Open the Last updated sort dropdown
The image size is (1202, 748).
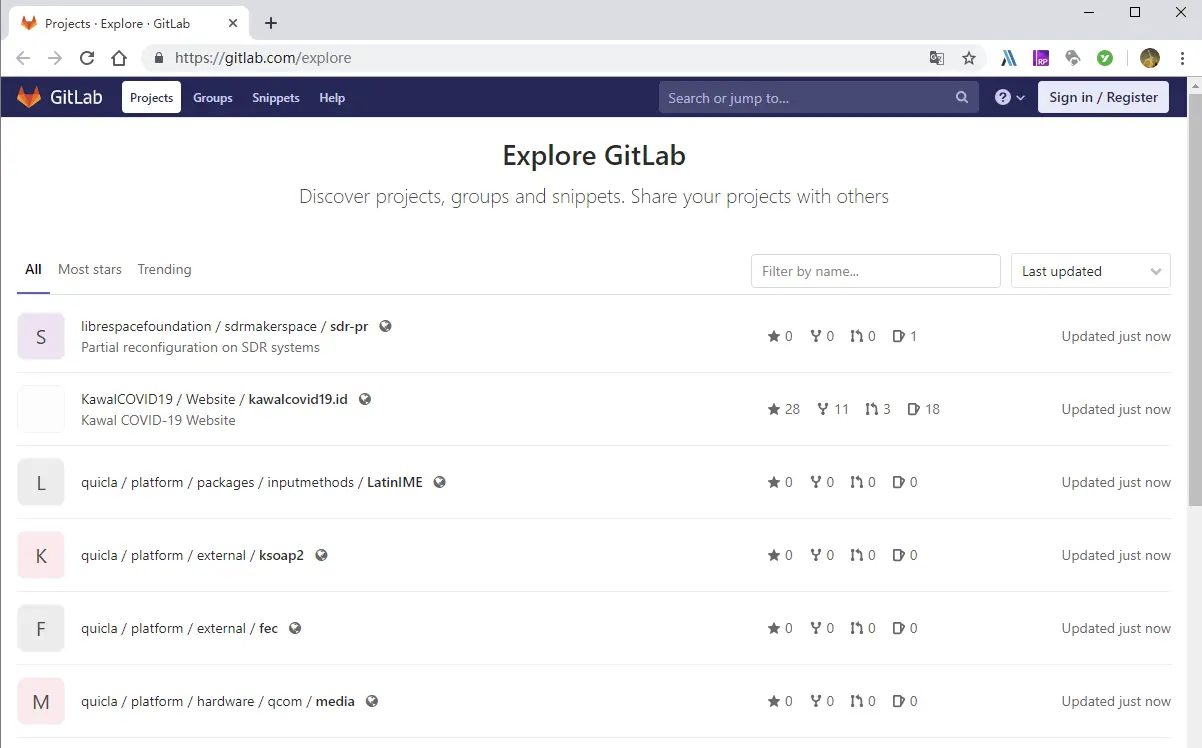pos(1090,271)
